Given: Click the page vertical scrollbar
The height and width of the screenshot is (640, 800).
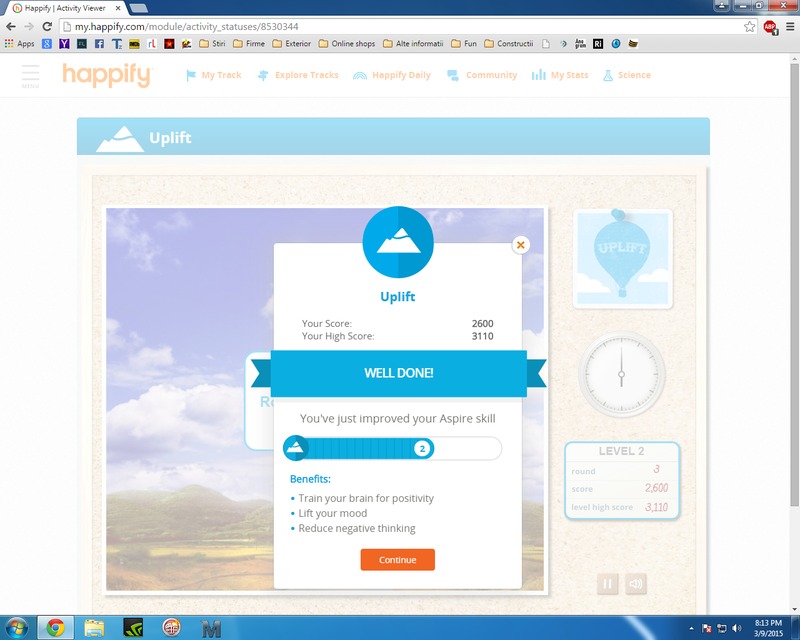Looking at the screenshot, I should pyautogui.click(x=794, y=286).
